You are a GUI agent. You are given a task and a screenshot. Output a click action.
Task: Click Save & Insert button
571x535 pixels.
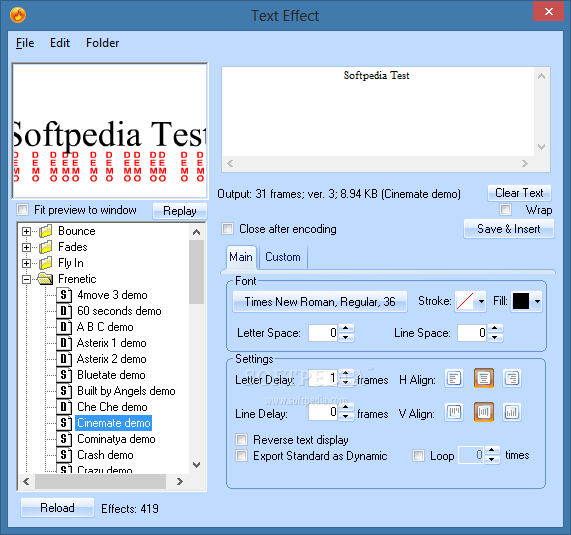(509, 229)
